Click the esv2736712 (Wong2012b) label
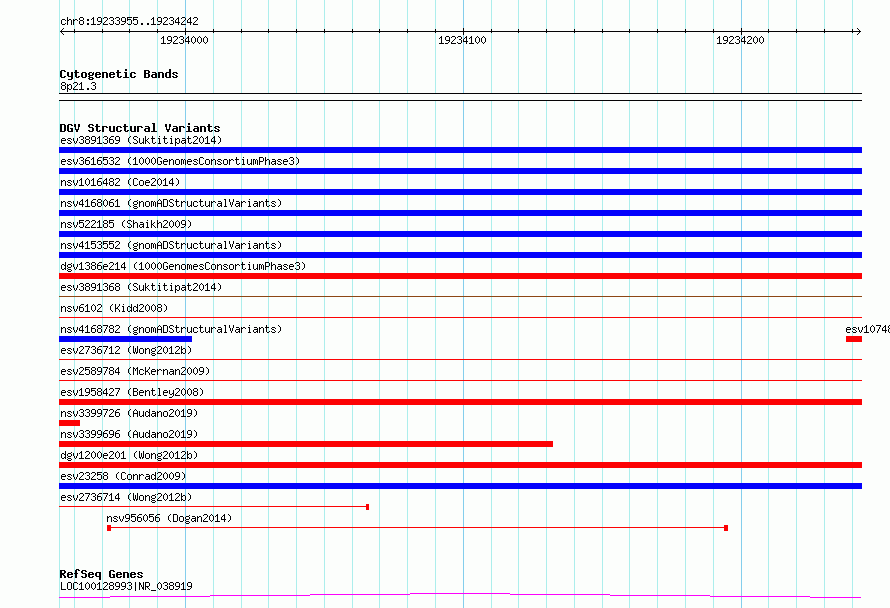The height and width of the screenshot is (608, 890). 126,350
